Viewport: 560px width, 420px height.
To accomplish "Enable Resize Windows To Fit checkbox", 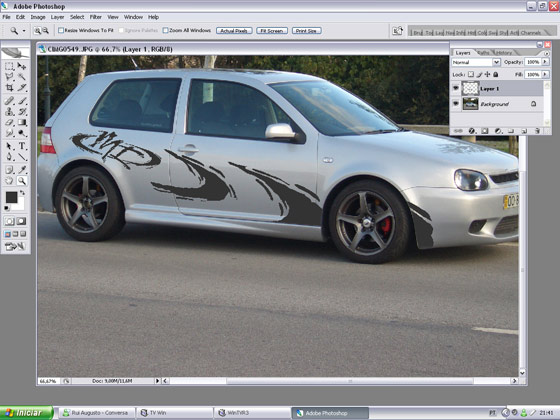I will click(61, 30).
